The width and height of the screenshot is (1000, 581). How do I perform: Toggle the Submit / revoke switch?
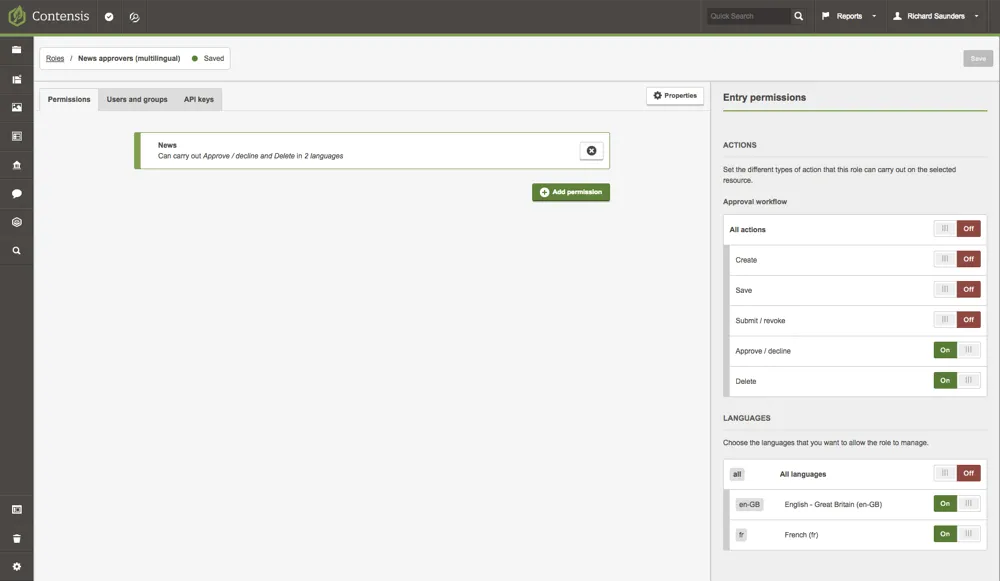coord(957,320)
